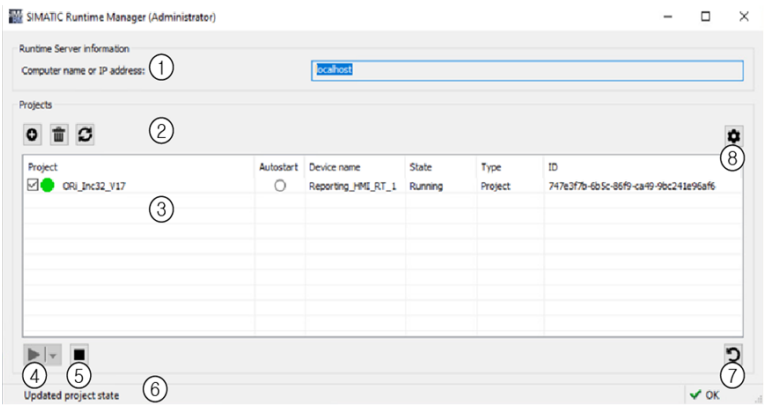Expand the dropdown arrow beside the play button
This screenshot has height=409, width=769.
coord(53,355)
